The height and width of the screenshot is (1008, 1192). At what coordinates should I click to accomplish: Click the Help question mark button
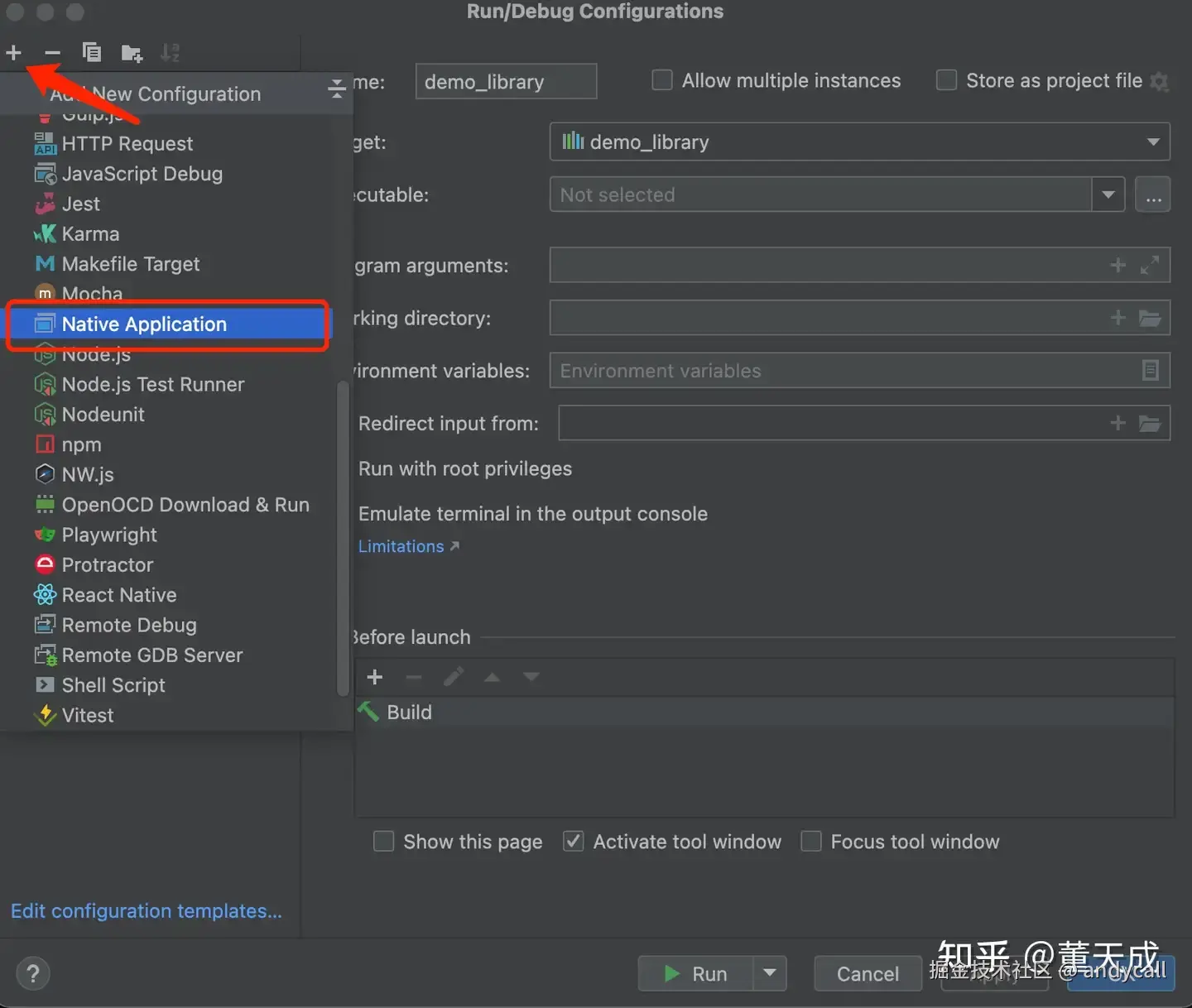pyautogui.click(x=33, y=973)
